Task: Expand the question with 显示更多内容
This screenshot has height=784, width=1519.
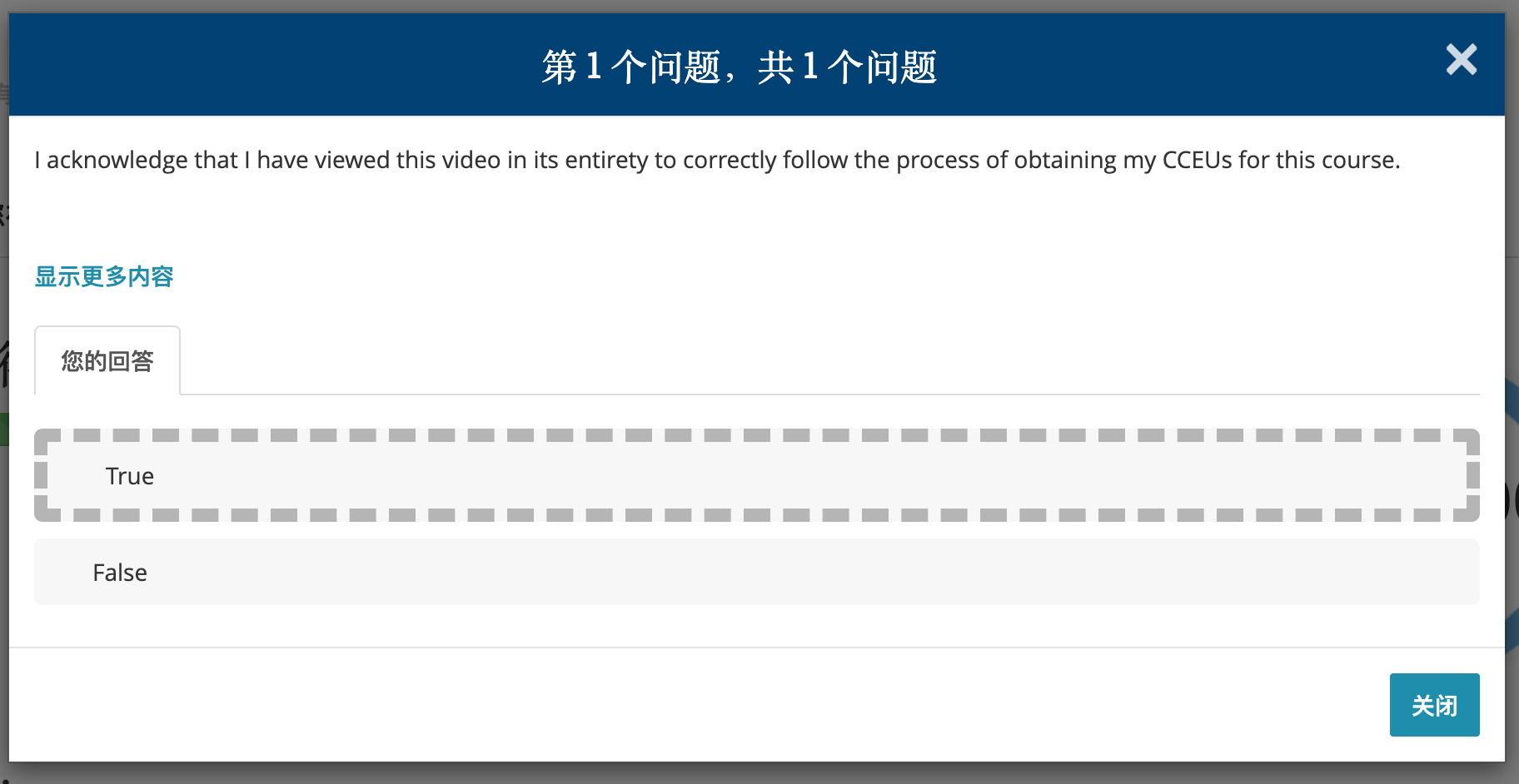Action: pyautogui.click(x=104, y=276)
